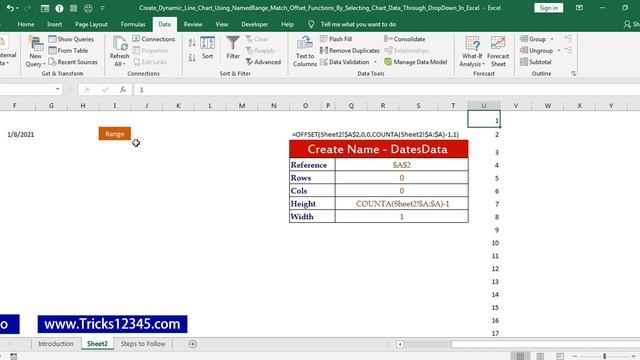Open Ribbon Display Options icon
640x360 pixels.
point(579,8)
